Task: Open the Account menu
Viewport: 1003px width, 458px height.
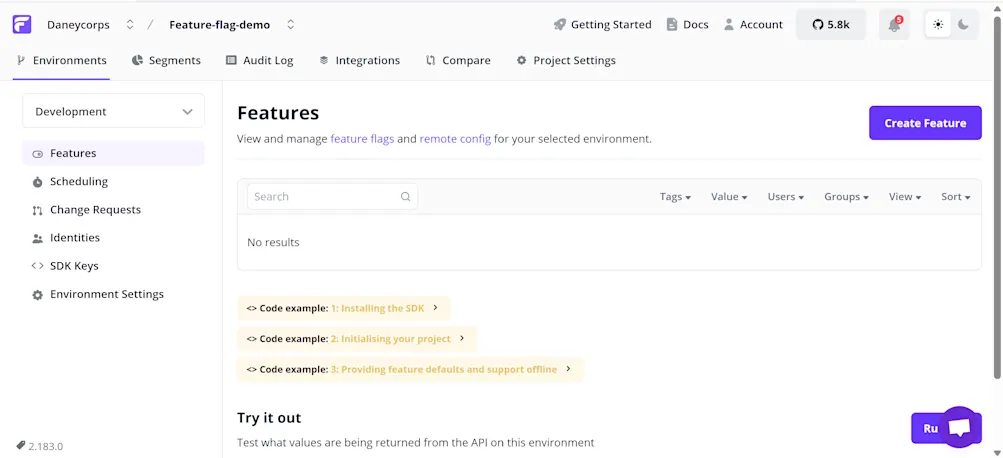Action: pos(753,25)
